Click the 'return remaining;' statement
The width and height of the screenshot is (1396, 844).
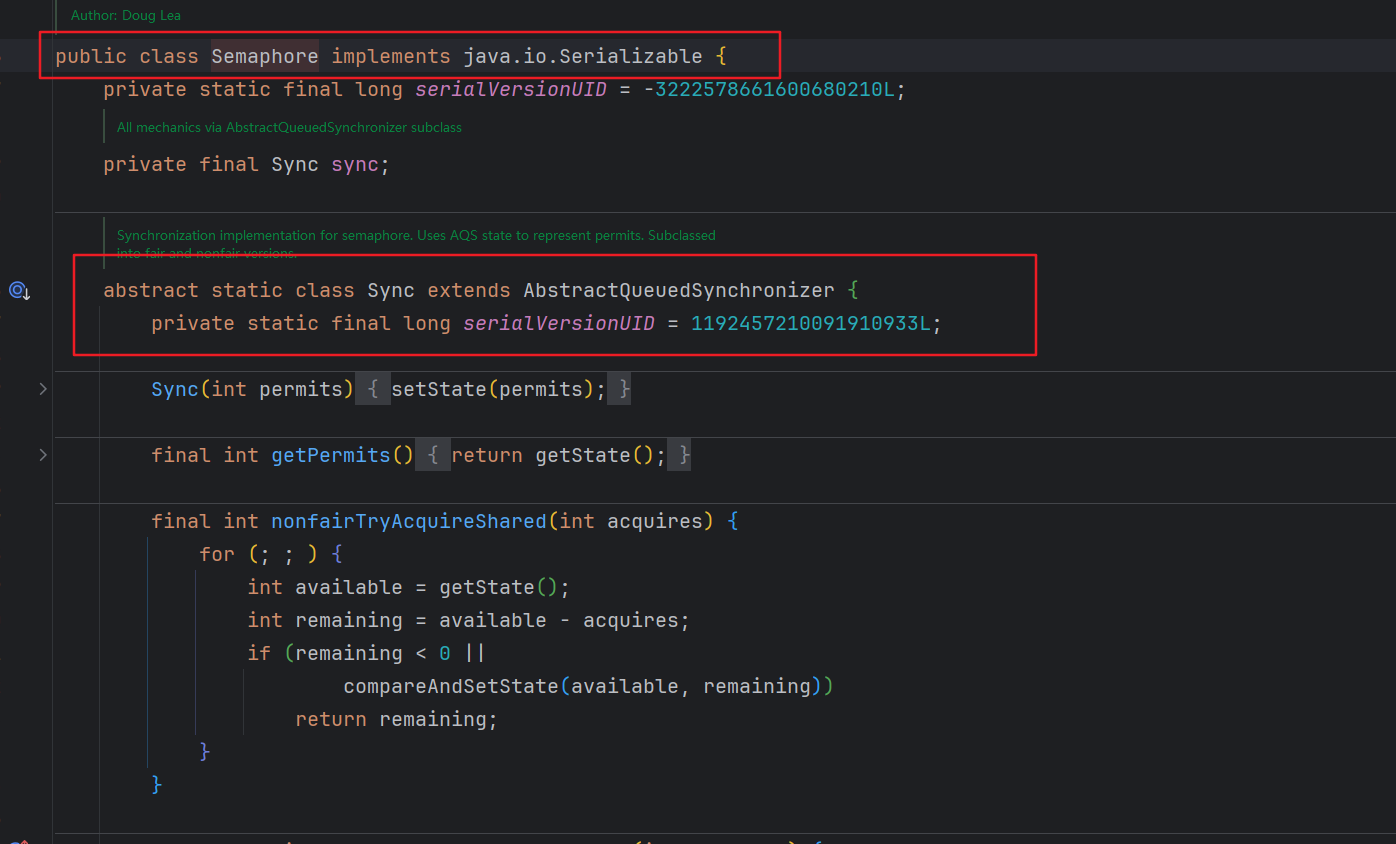click(396, 719)
